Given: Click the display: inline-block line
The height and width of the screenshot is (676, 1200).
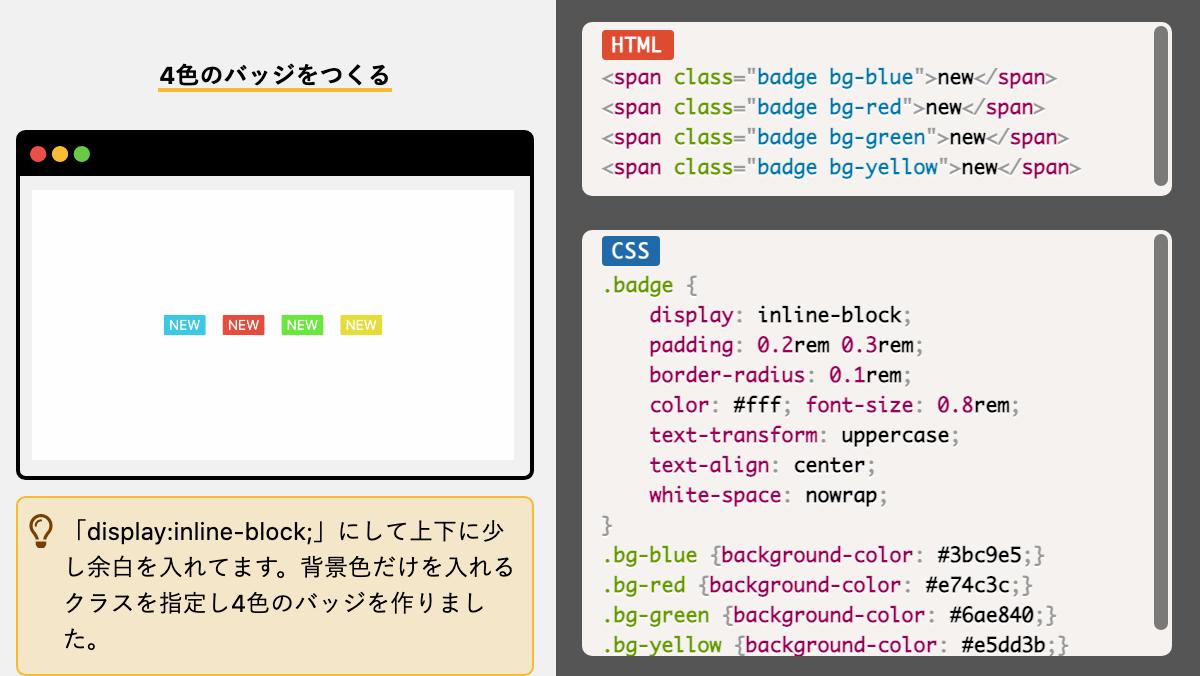Looking at the screenshot, I should click(781, 316).
